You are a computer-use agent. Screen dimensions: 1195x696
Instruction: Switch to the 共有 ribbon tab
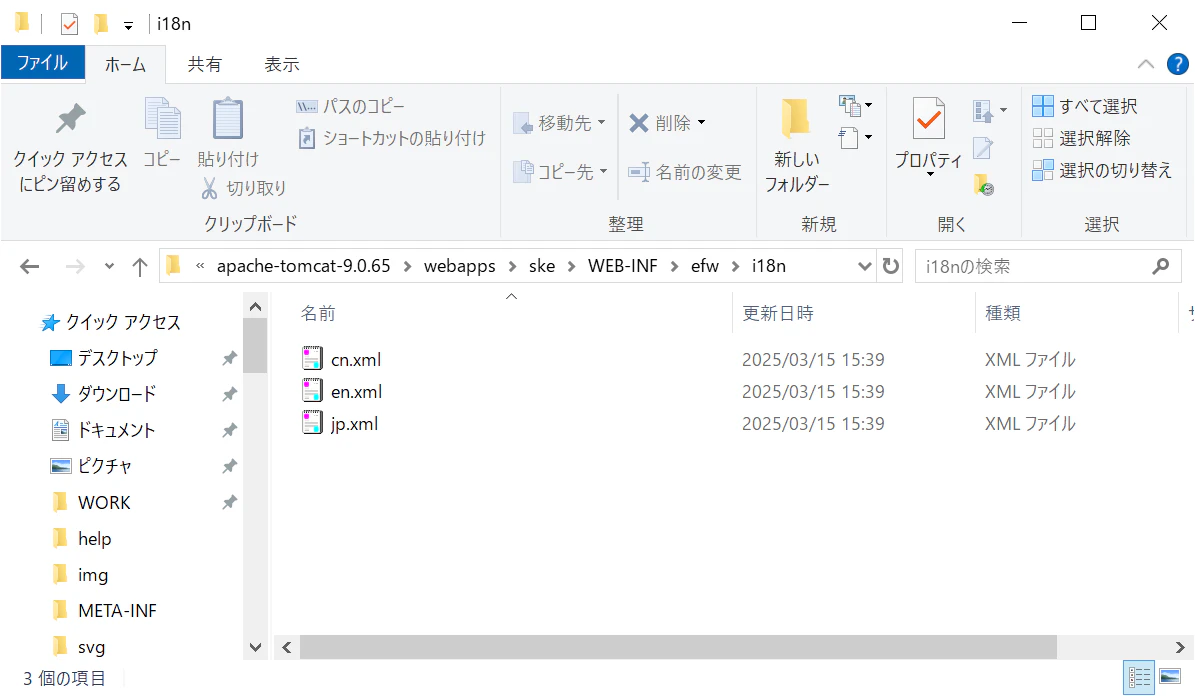204,65
